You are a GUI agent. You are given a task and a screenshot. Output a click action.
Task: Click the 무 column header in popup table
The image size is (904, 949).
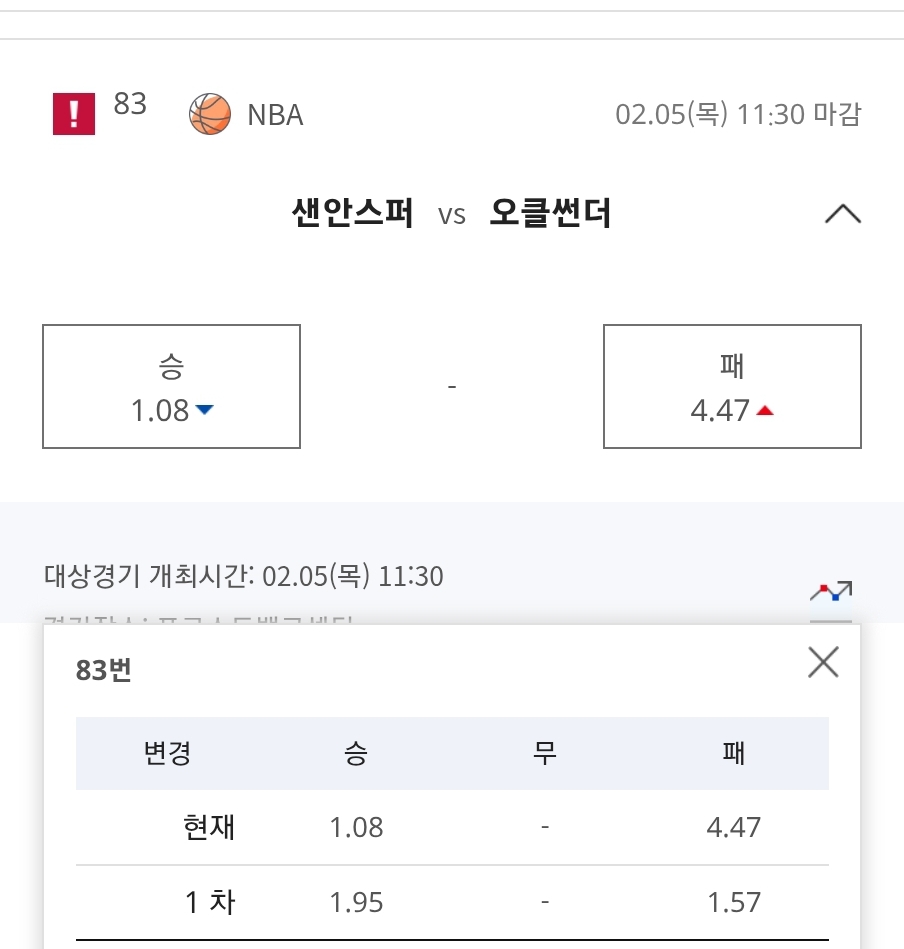(544, 753)
